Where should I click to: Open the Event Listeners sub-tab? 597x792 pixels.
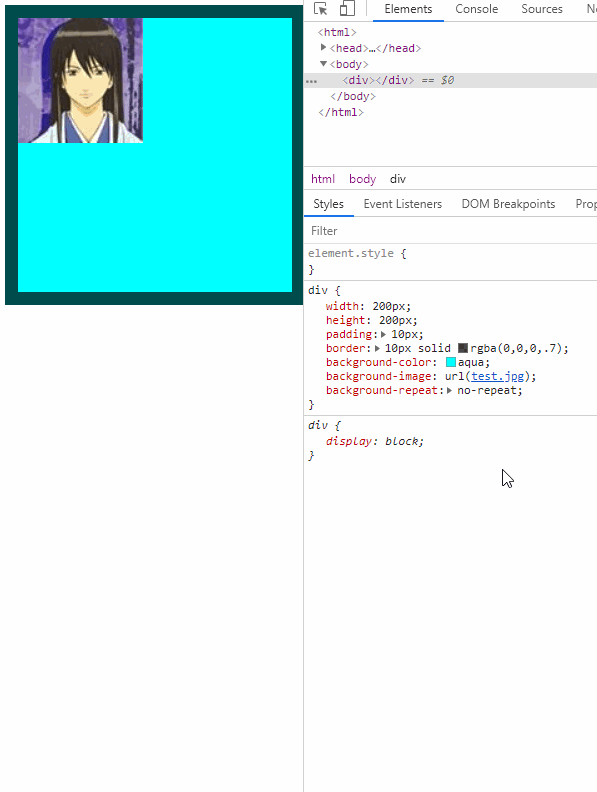[x=403, y=204]
